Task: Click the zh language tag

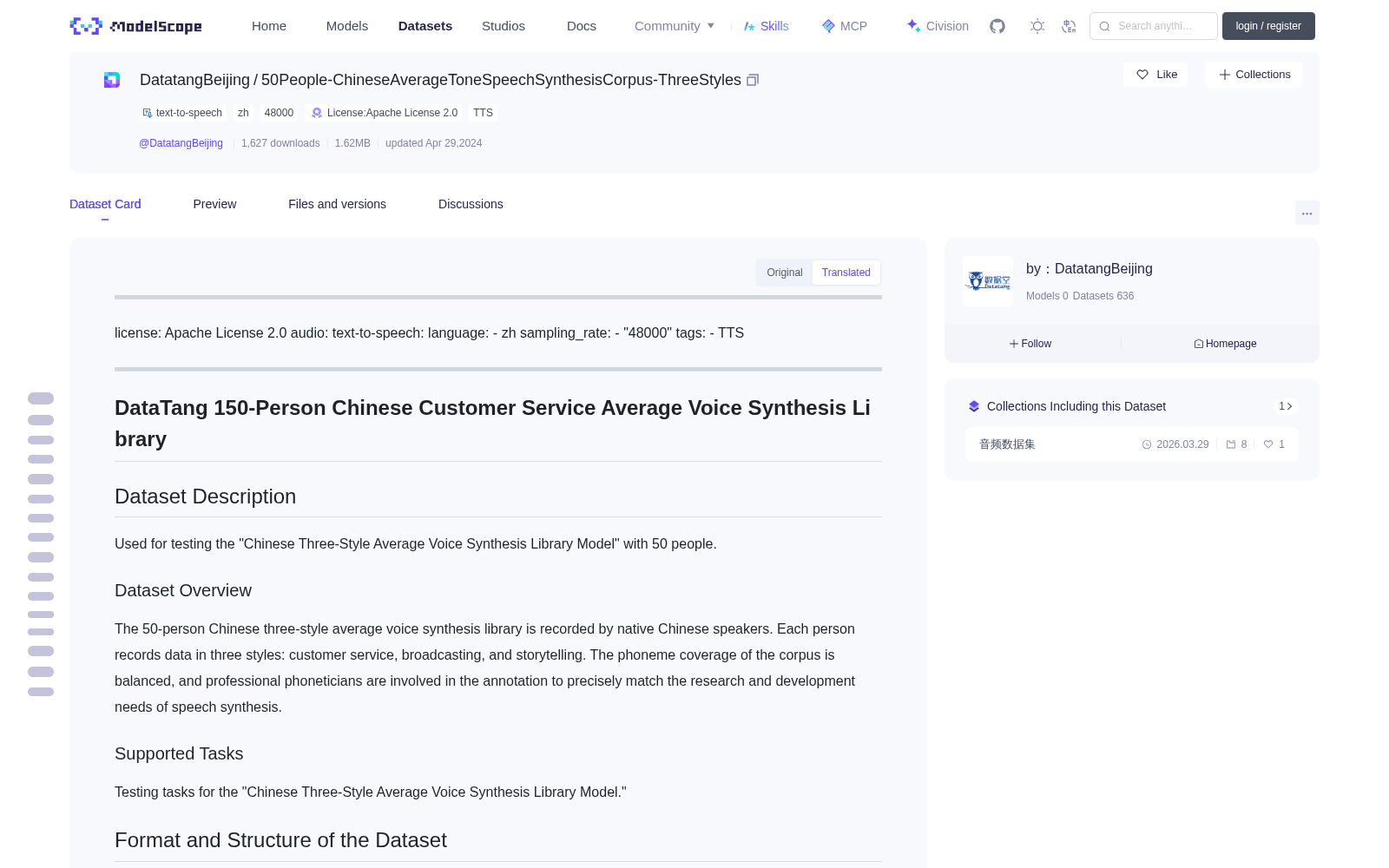Action: point(243,113)
